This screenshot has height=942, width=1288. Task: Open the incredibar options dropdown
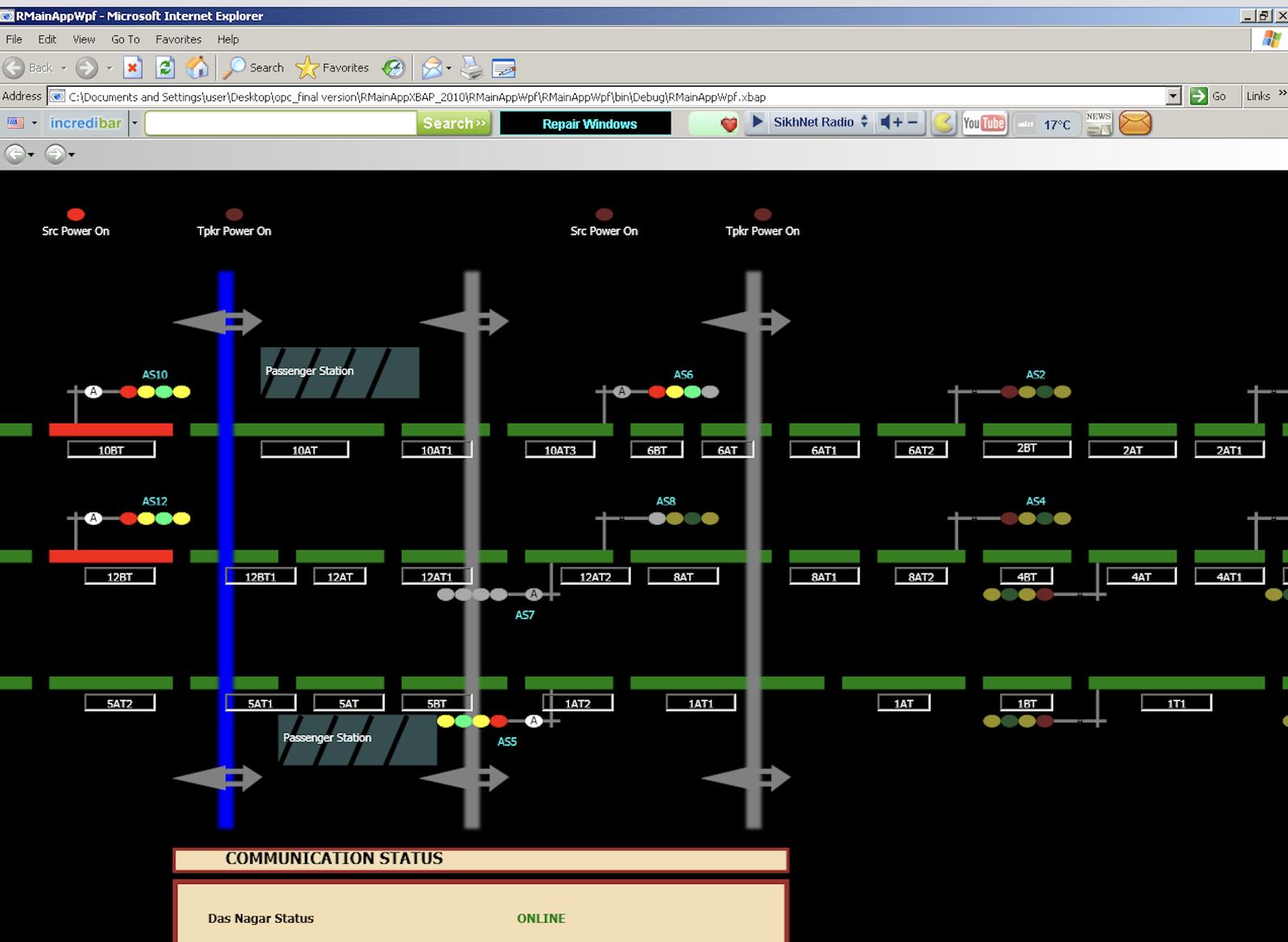(x=134, y=123)
